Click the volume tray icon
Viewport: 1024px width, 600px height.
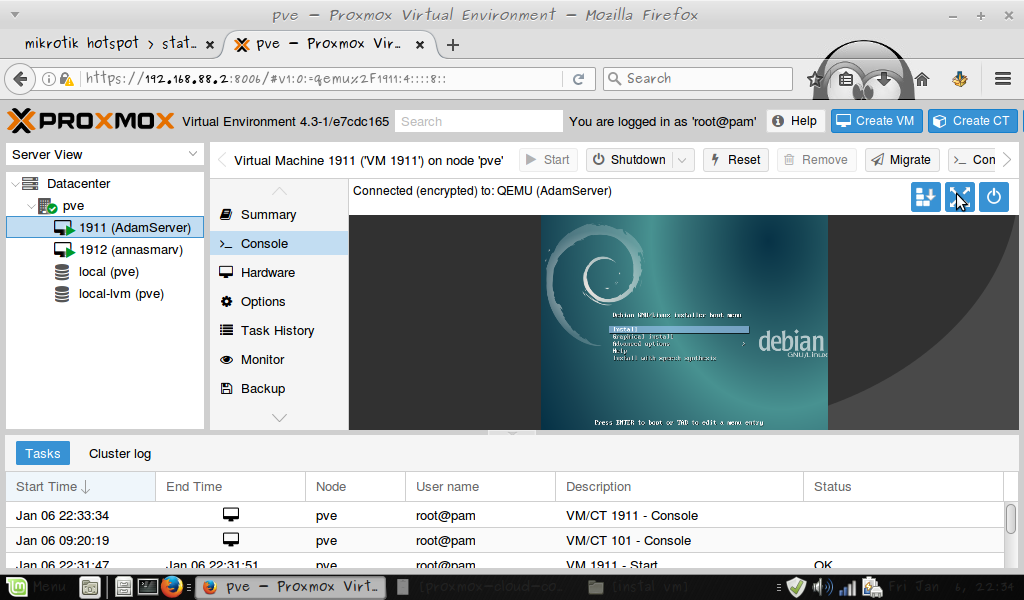click(x=822, y=588)
